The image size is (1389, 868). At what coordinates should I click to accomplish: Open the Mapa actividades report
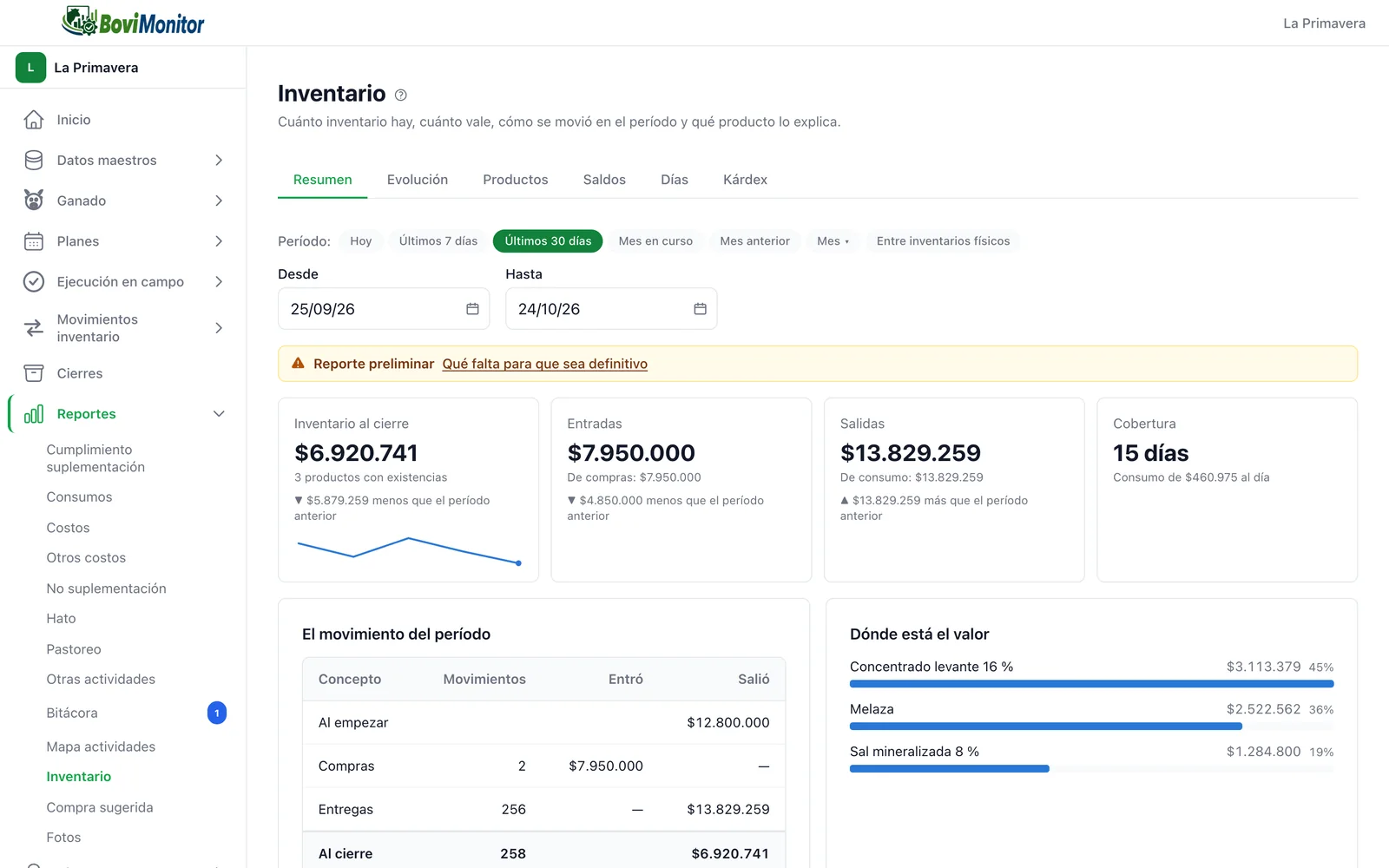(101, 746)
